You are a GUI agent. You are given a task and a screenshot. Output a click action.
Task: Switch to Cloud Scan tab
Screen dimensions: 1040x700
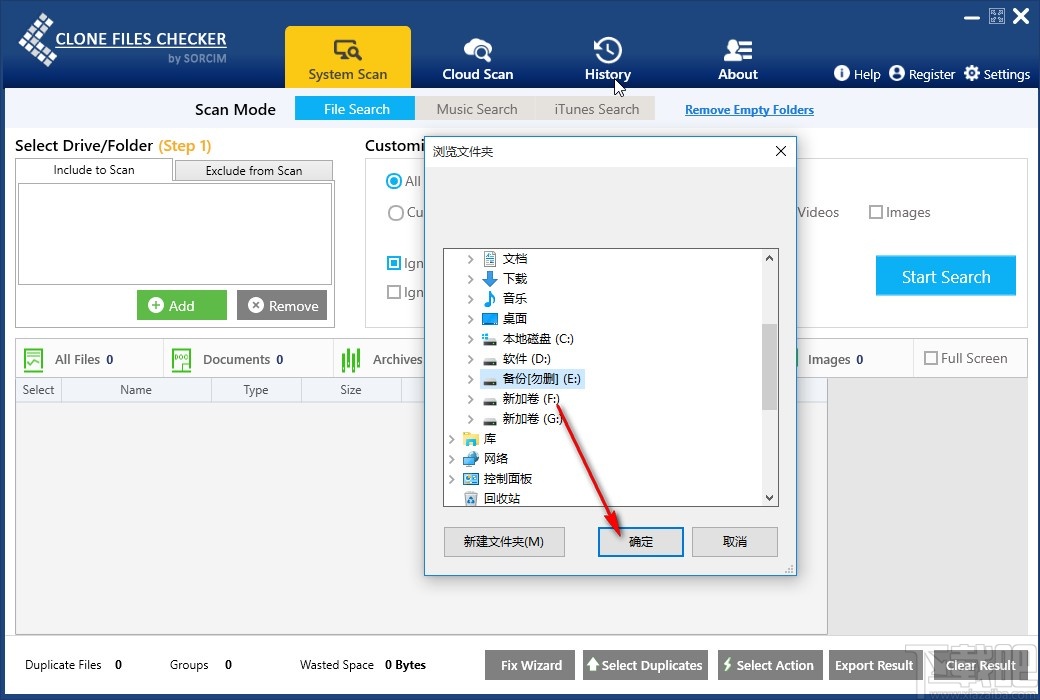(x=478, y=60)
